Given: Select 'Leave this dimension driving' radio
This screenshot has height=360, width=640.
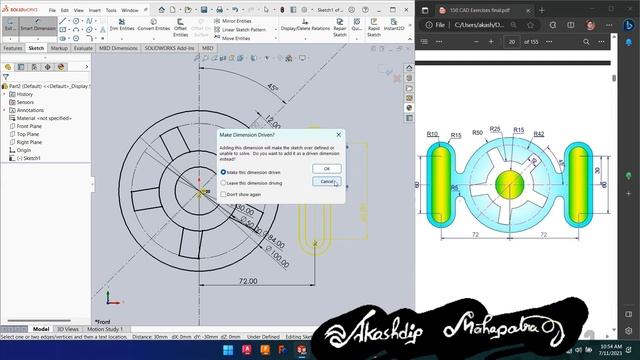Looking at the screenshot, I should [x=223, y=183].
